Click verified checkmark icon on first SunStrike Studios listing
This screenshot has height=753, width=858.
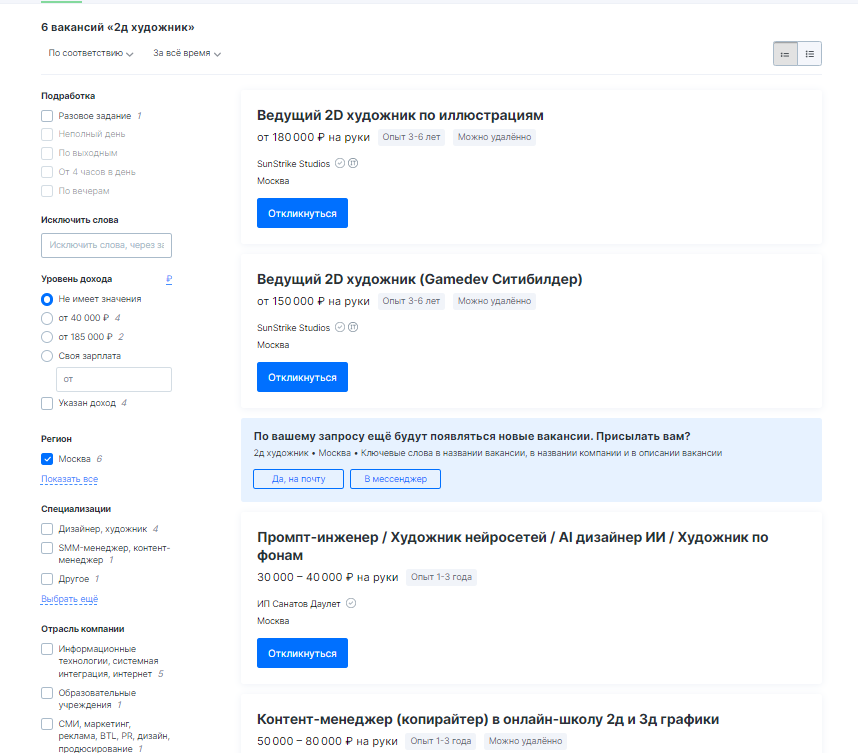coord(340,164)
